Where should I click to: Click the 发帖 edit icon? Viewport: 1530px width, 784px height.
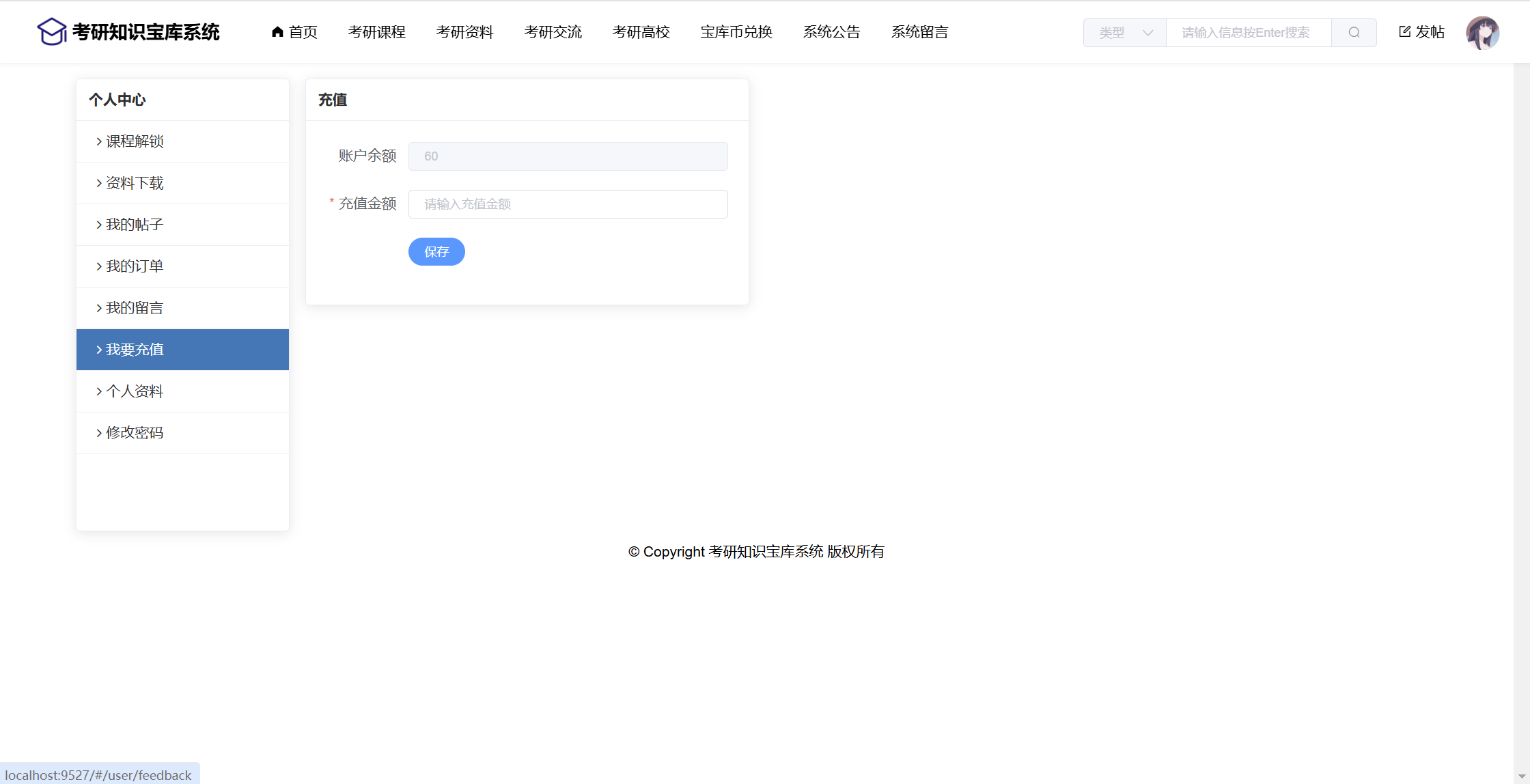pos(1404,31)
